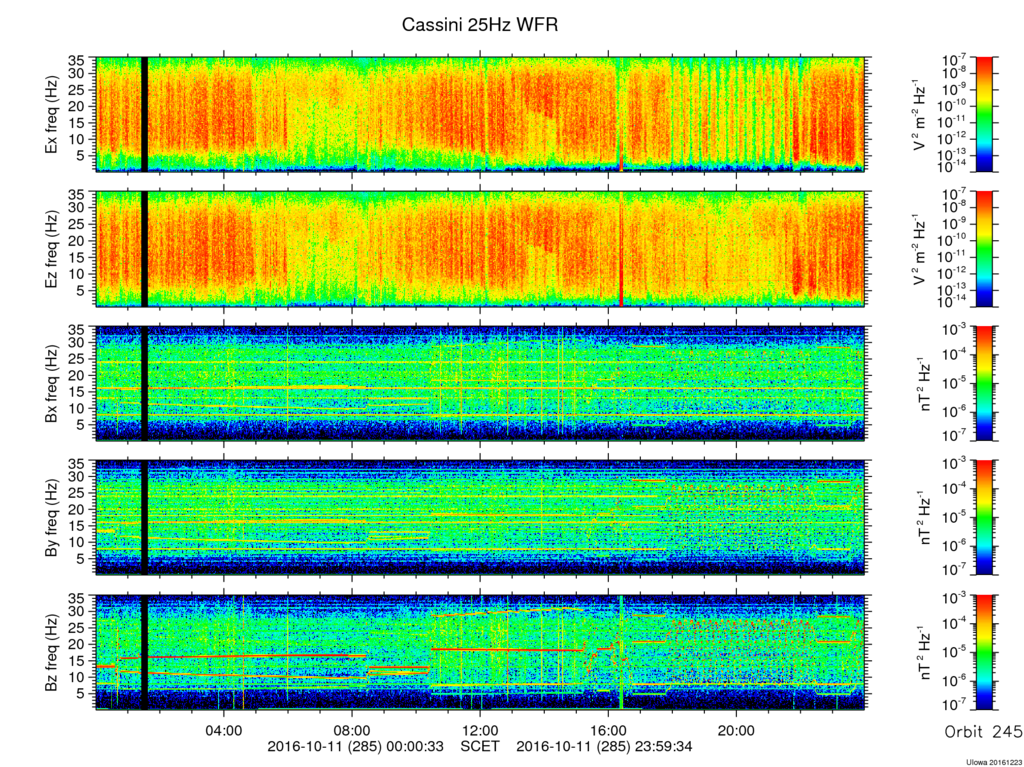Select the "Bz freq (Hz)" axis label

(51, 652)
